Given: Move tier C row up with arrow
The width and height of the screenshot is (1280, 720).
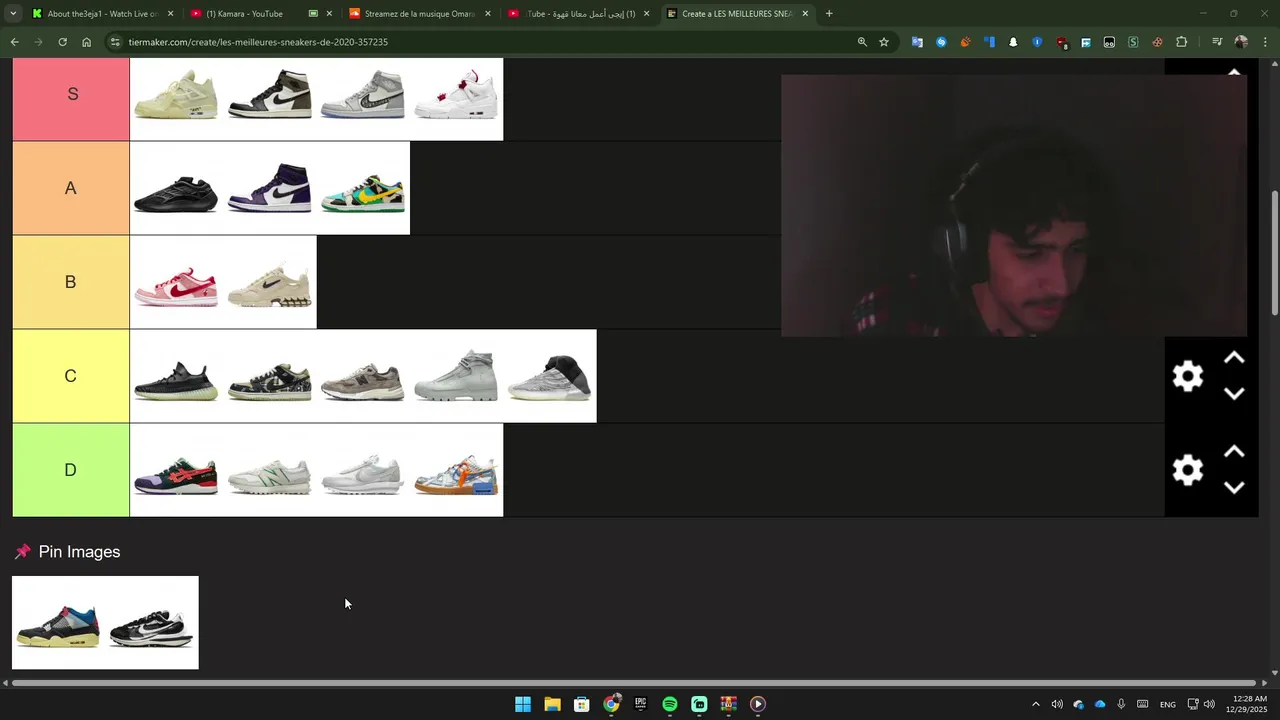Looking at the screenshot, I should tap(1234, 358).
